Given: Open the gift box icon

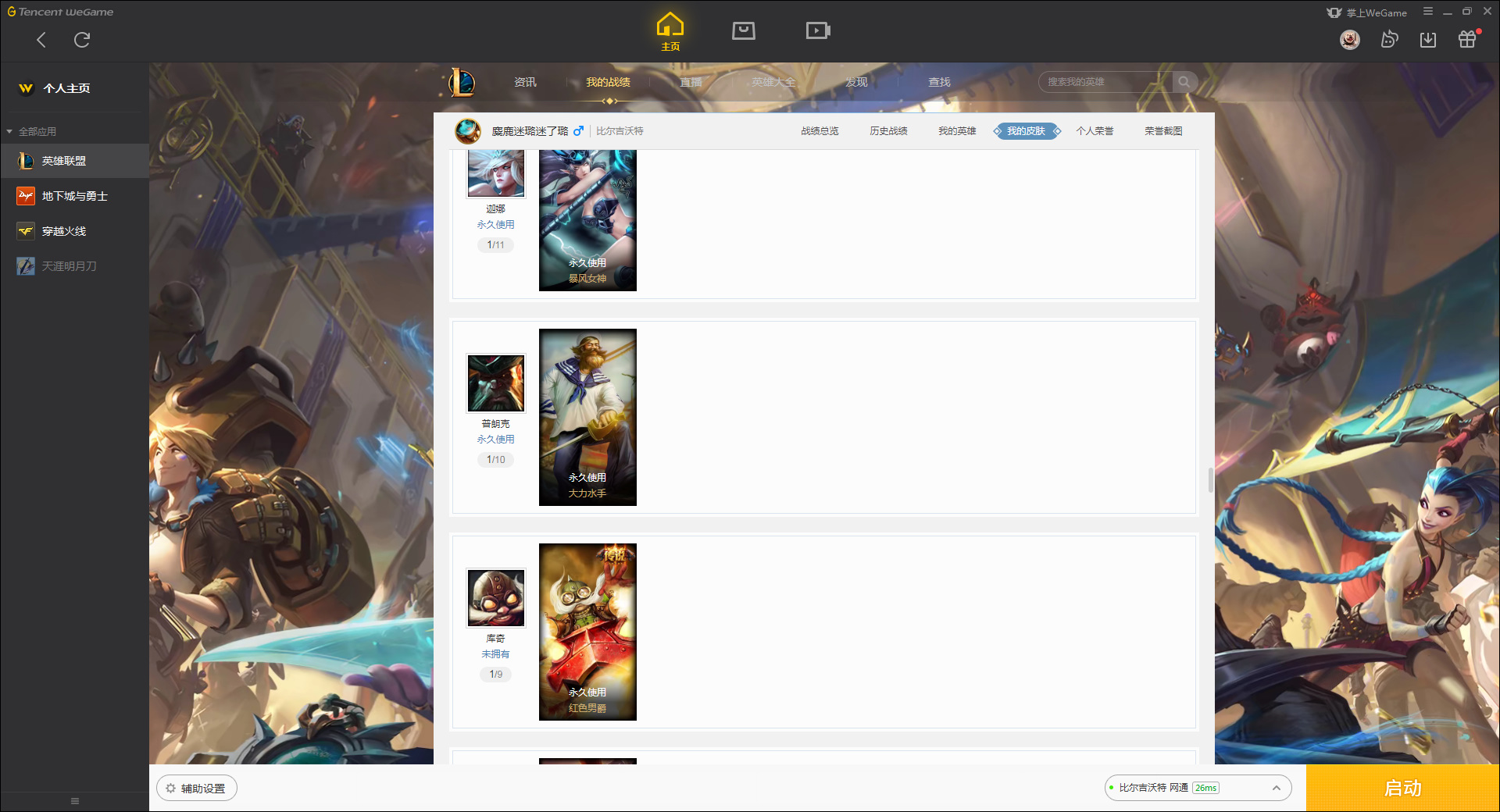Looking at the screenshot, I should click(1467, 39).
